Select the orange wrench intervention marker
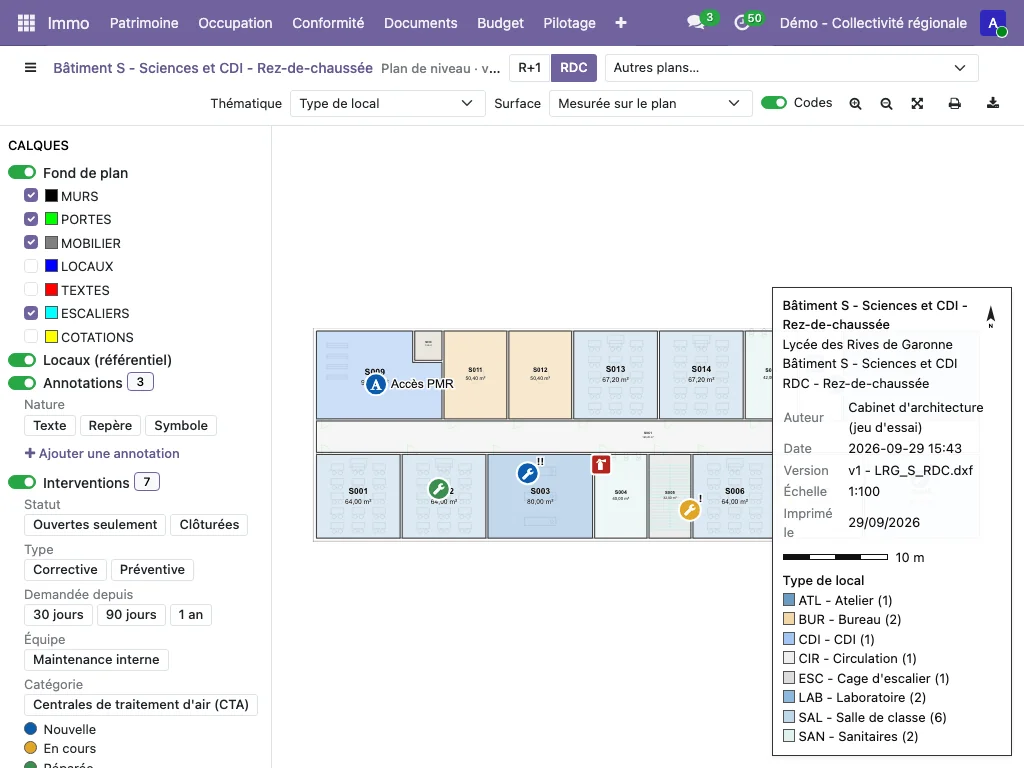The image size is (1024, 768). (x=690, y=509)
